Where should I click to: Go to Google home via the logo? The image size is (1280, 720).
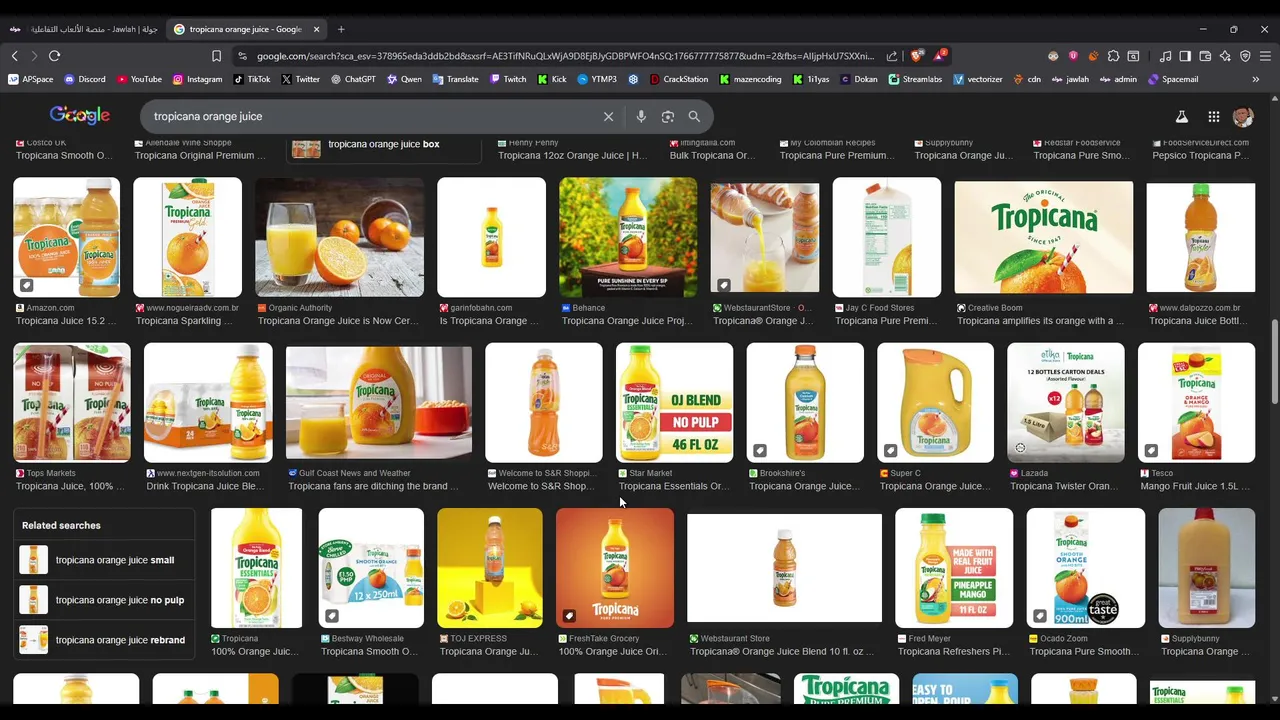click(80, 115)
